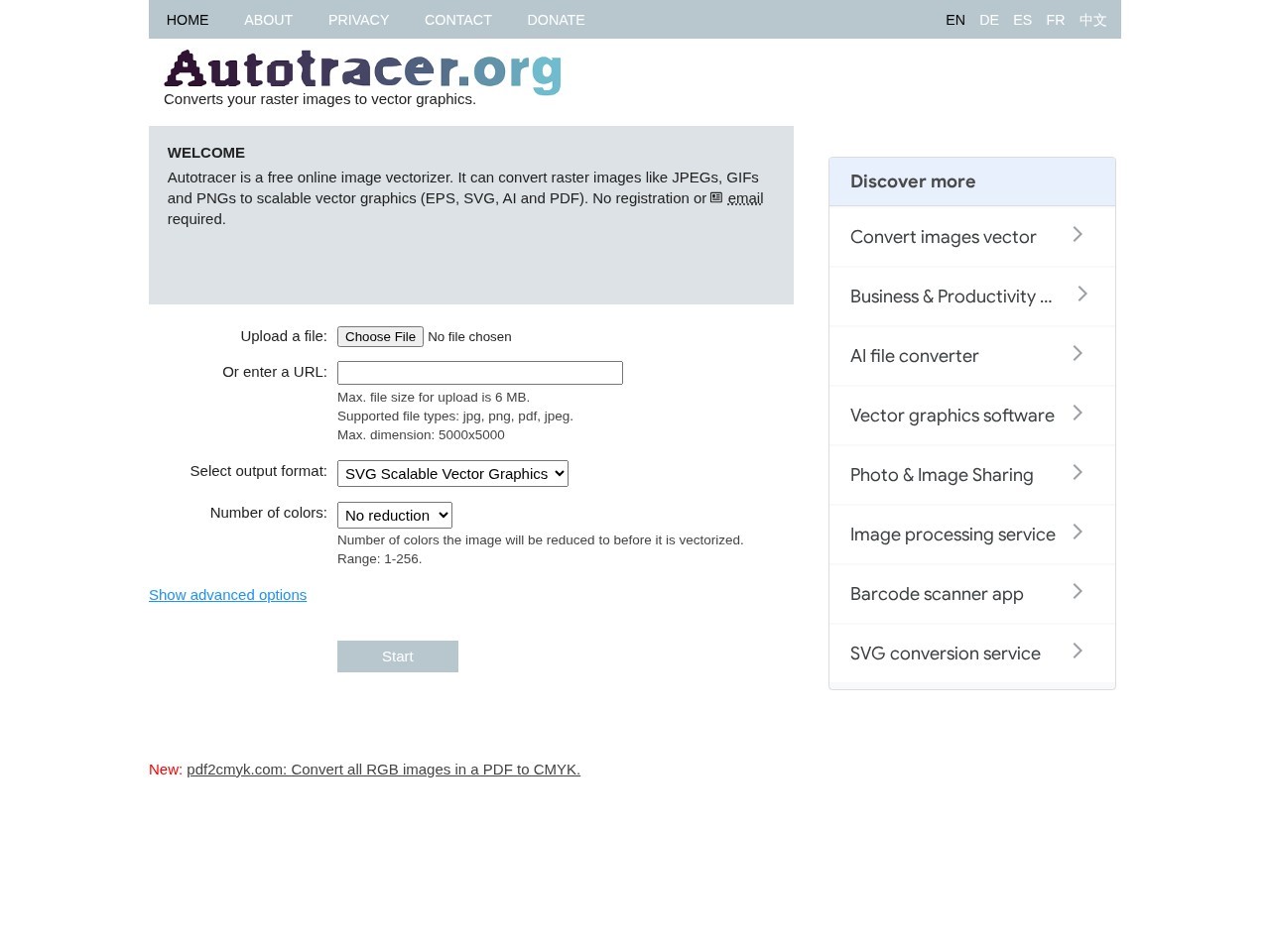The width and height of the screenshot is (1270, 952).
Task: Click the 'Number of colors:' label
Action: (269, 513)
